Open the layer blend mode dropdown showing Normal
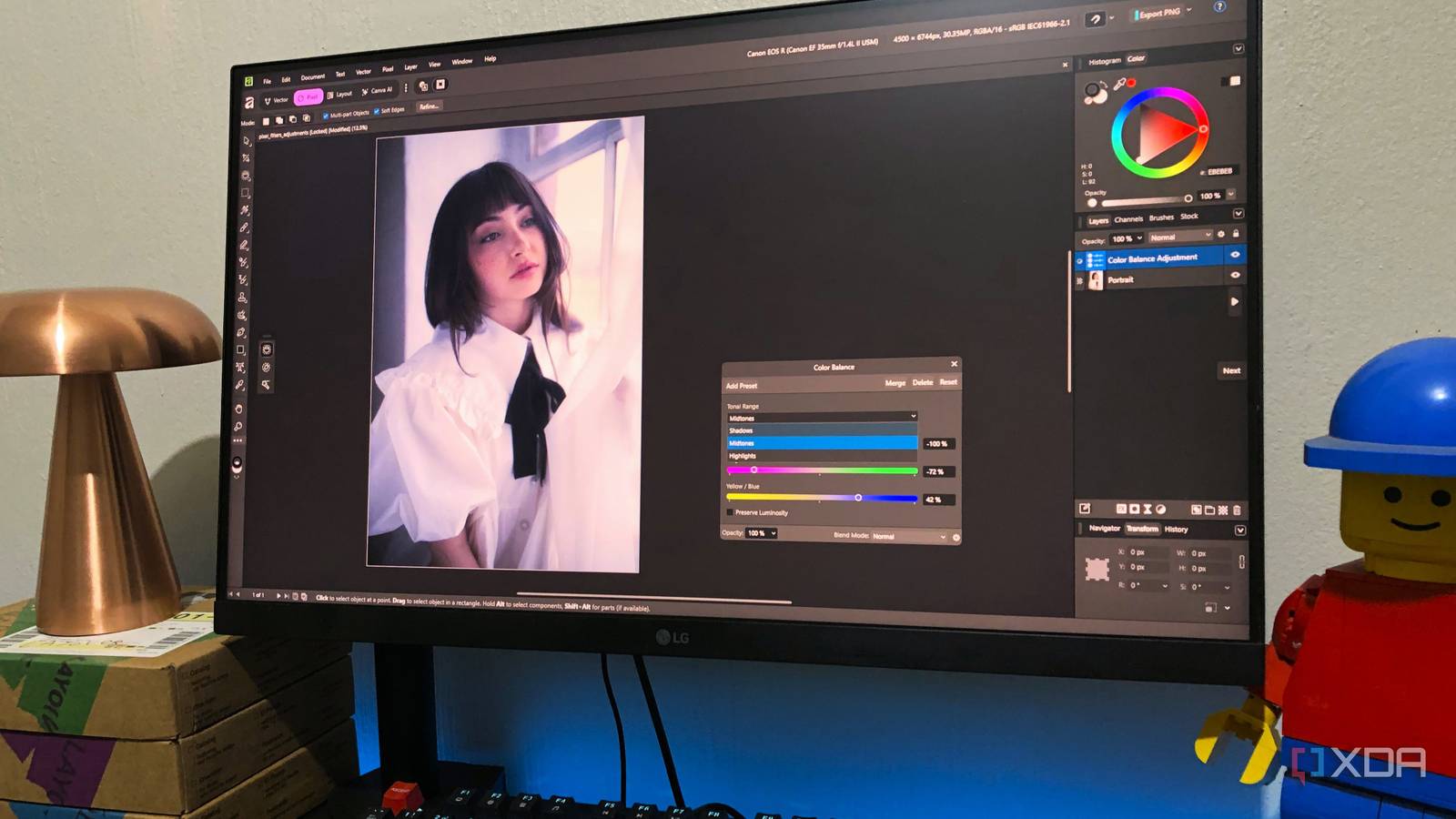Image resolution: width=1456 pixels, height=819 pixels. tap(1178, 236)
